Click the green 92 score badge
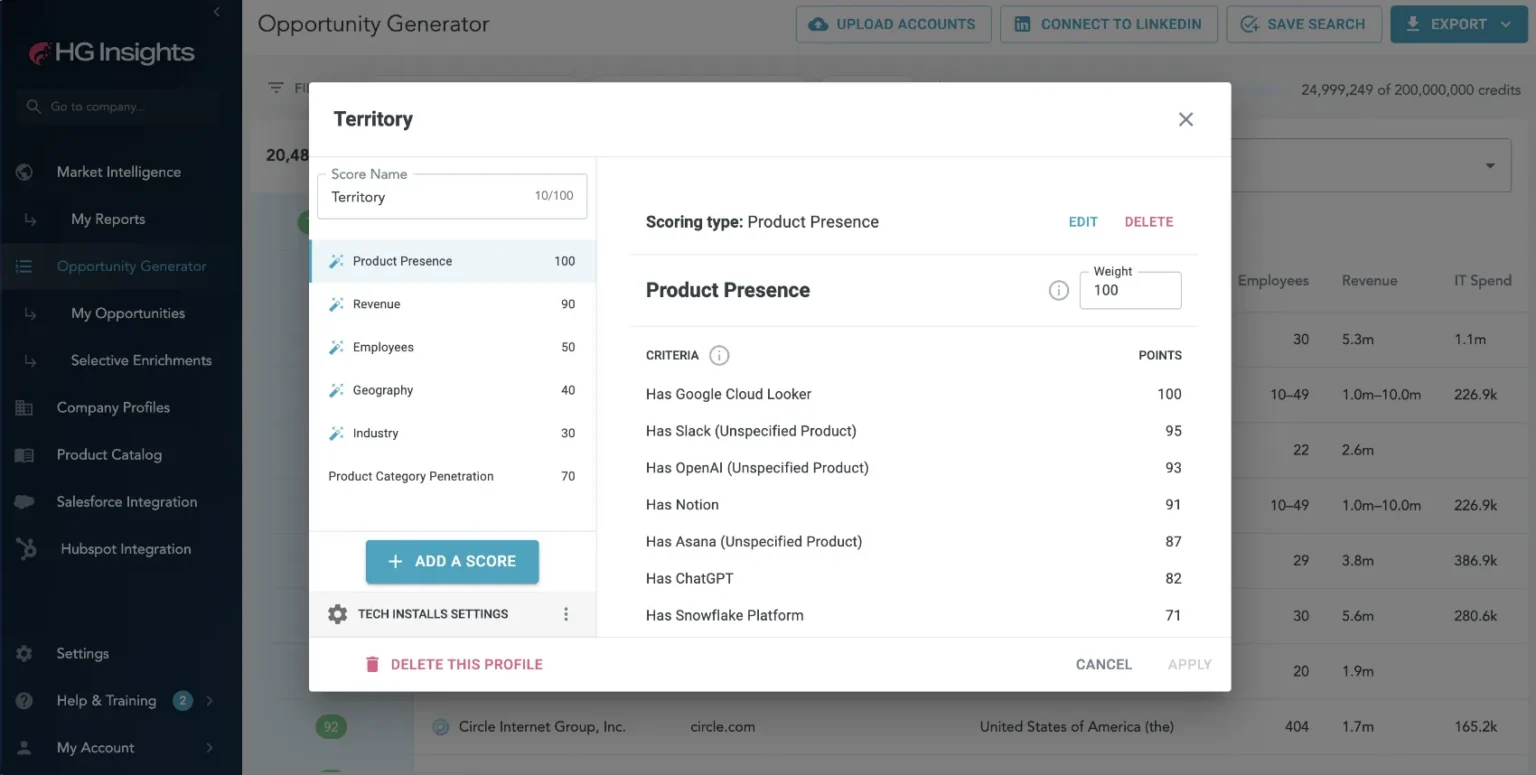Screen dimensions: 1536x775 click(332, 727)
